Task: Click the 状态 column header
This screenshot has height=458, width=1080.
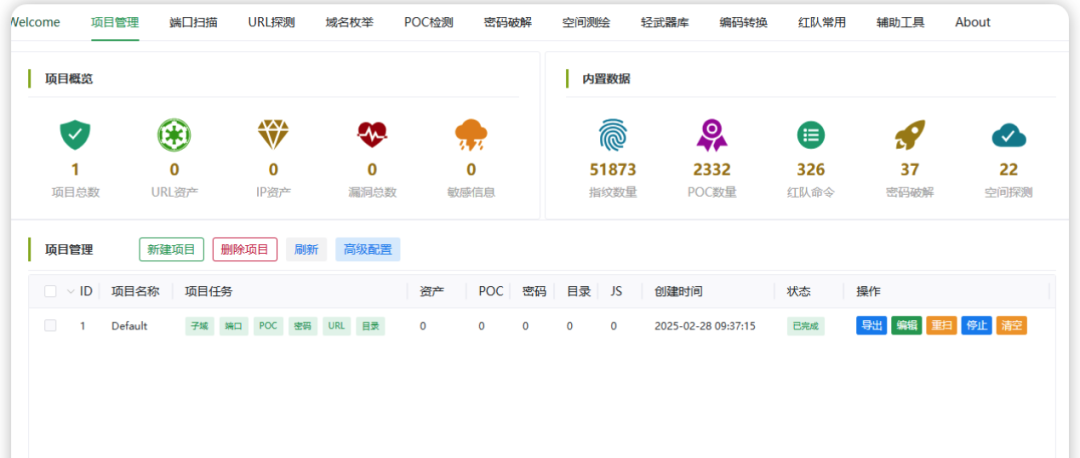Action: [x=799, y=291]
